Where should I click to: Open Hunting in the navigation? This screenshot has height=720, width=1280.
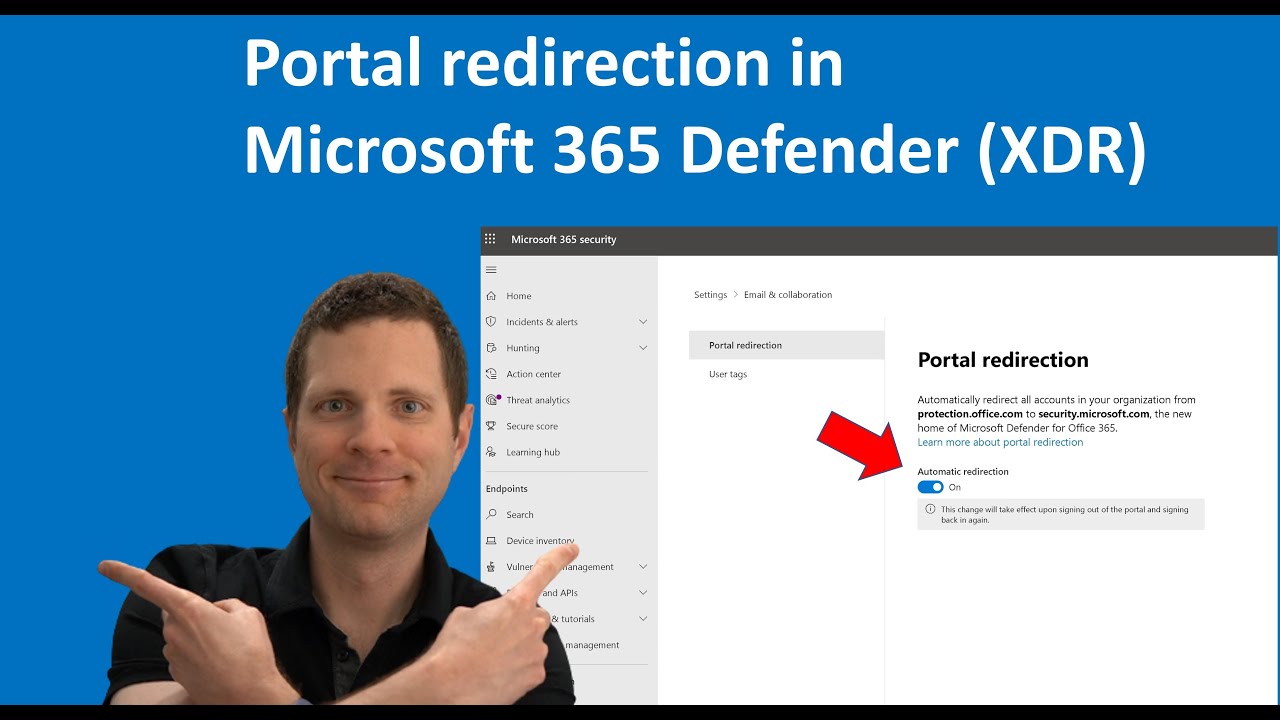click(x=523, y=348)
